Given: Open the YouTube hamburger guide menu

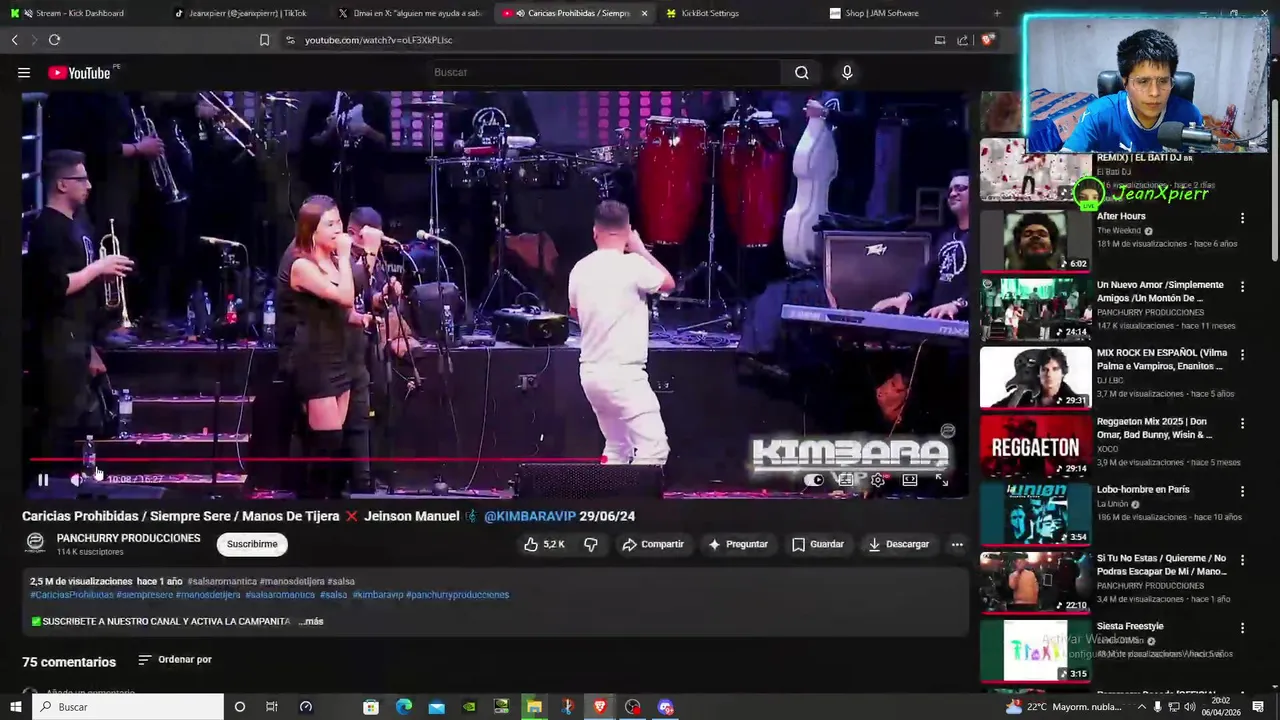Looking at the screenshot, I should (24, 73).
